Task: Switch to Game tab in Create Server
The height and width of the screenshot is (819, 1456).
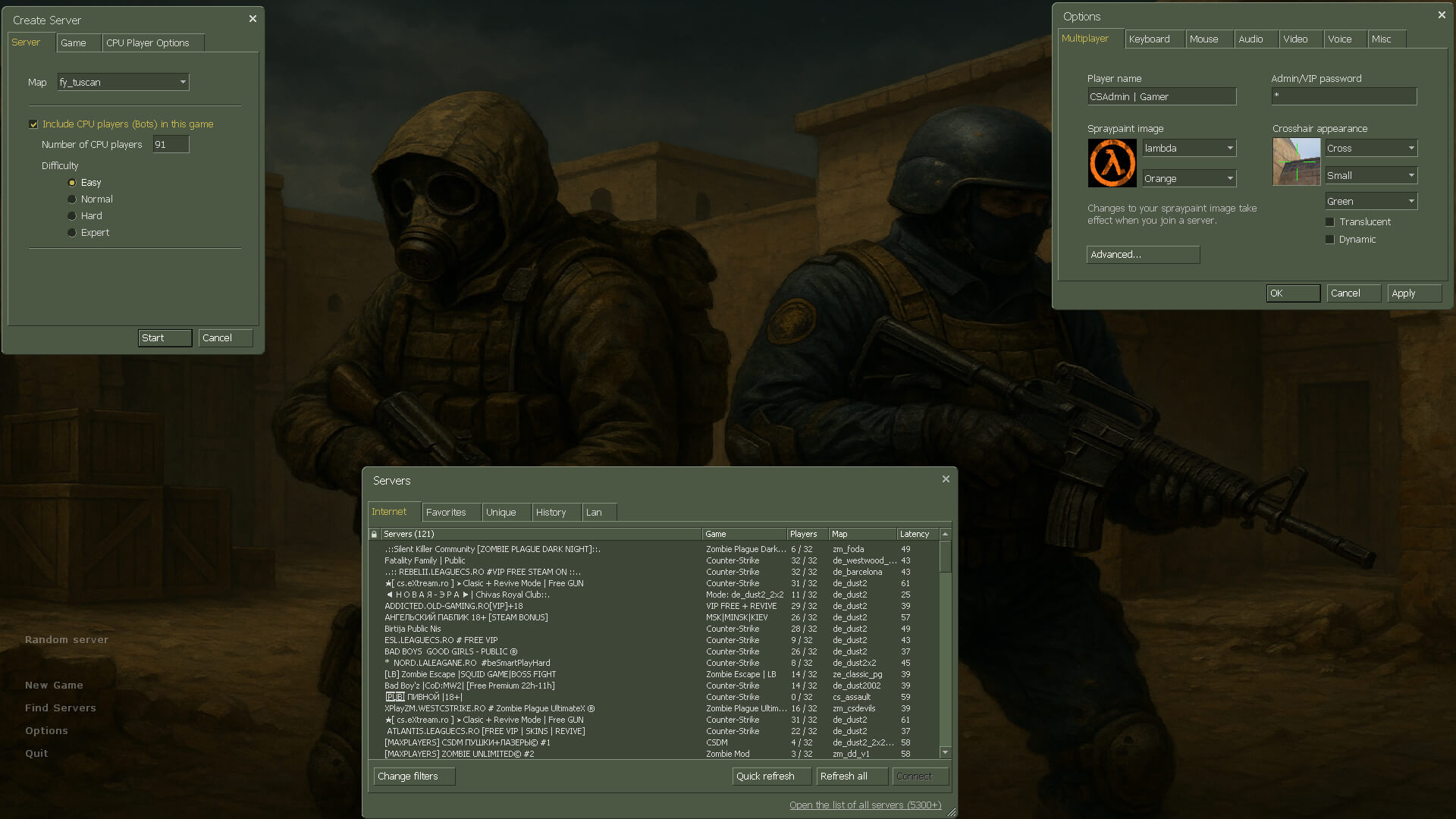Action: [x=79, y=43]
